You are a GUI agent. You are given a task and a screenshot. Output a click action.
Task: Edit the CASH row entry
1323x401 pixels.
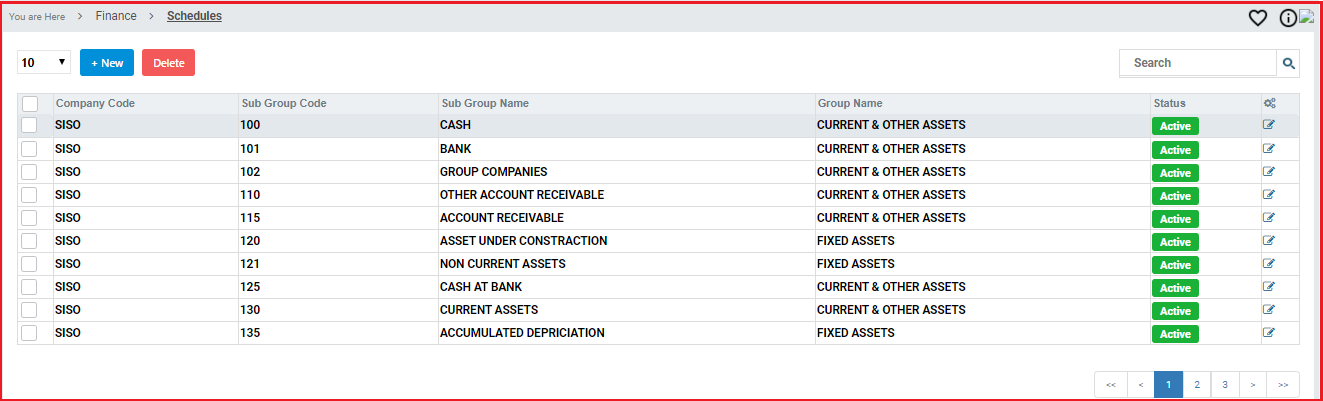point(1269,125)
